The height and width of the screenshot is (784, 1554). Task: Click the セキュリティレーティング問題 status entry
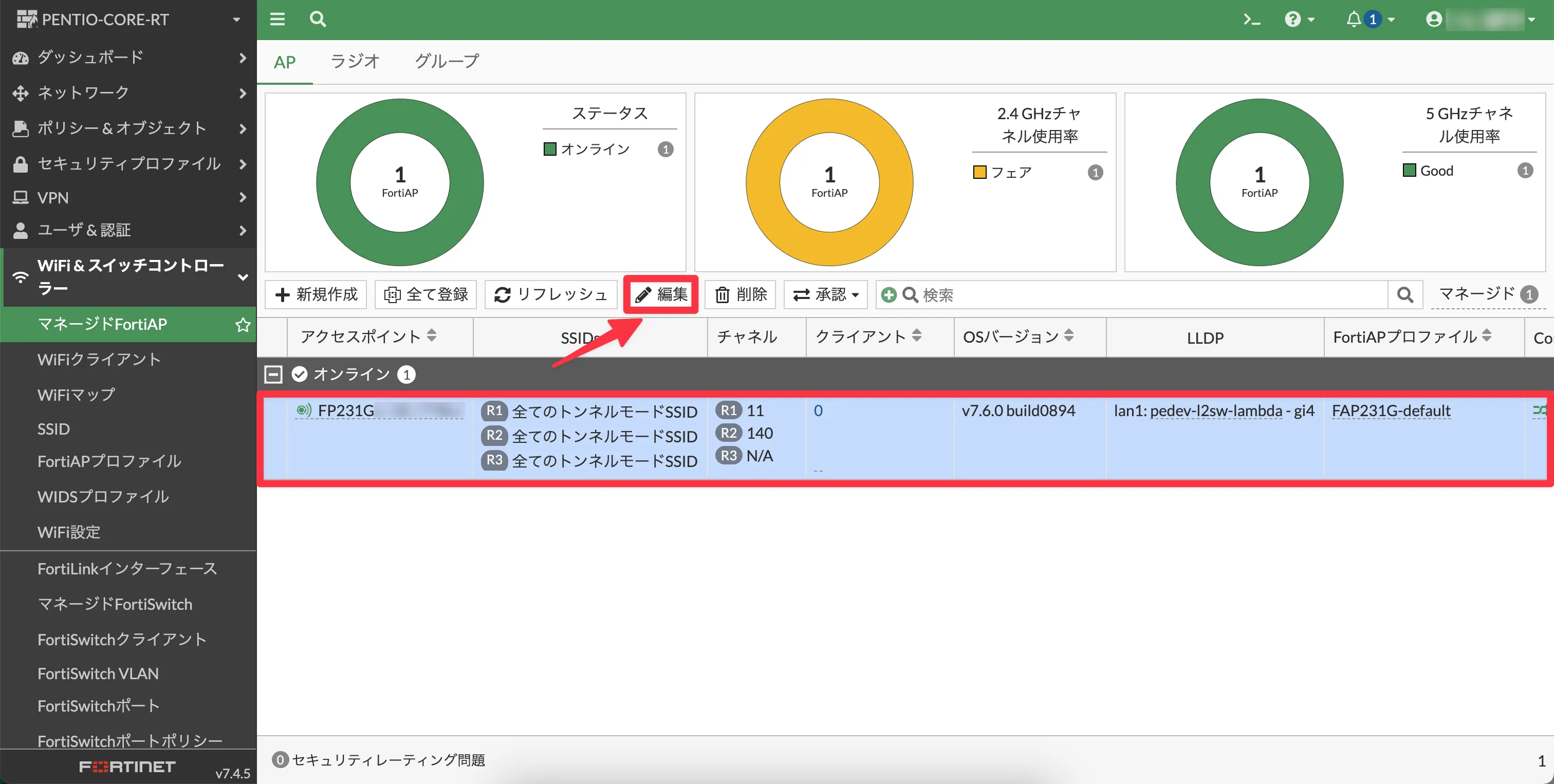(378, 760)
